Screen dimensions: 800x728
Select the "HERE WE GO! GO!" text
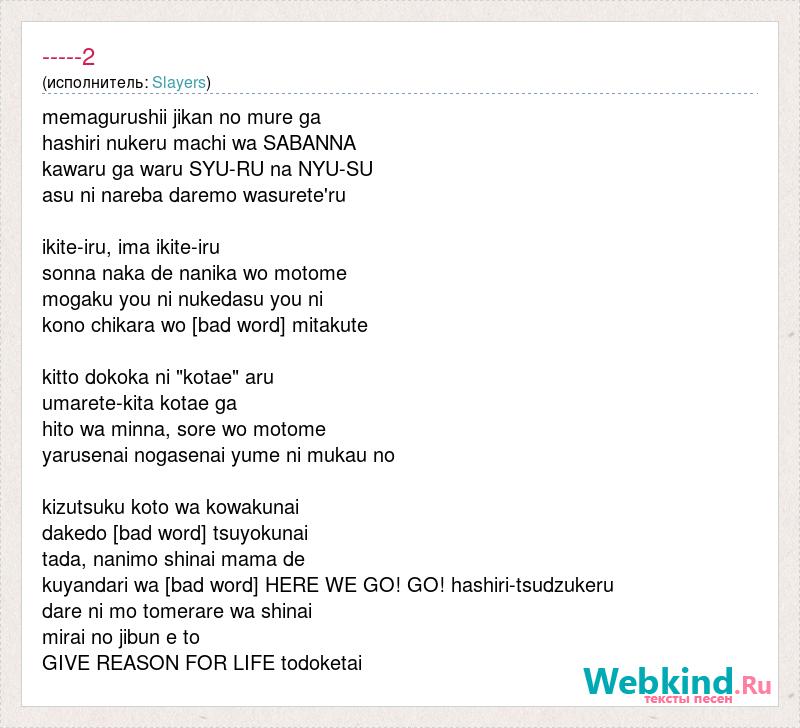tap(356, 586)
